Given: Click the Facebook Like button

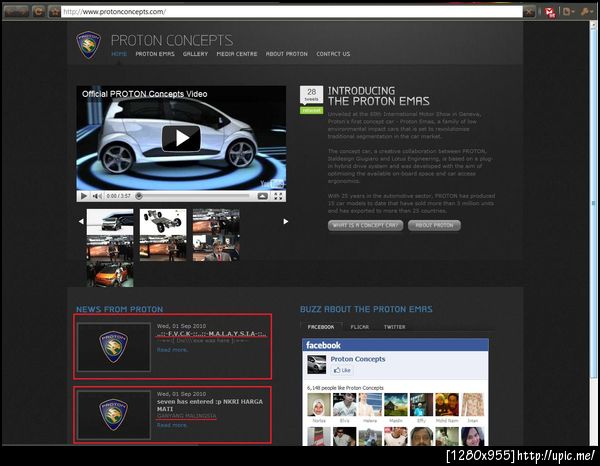Looking at the screenshot, I should coord(342,370).
